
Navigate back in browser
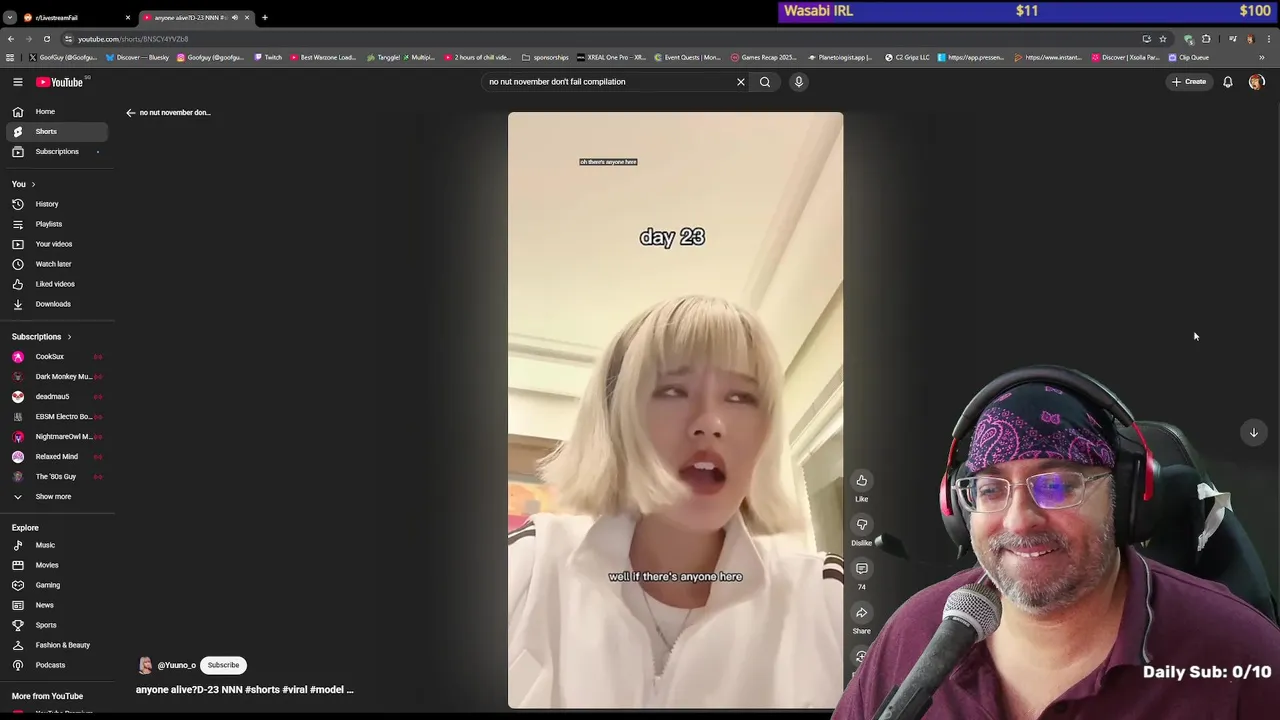(11, 39)
